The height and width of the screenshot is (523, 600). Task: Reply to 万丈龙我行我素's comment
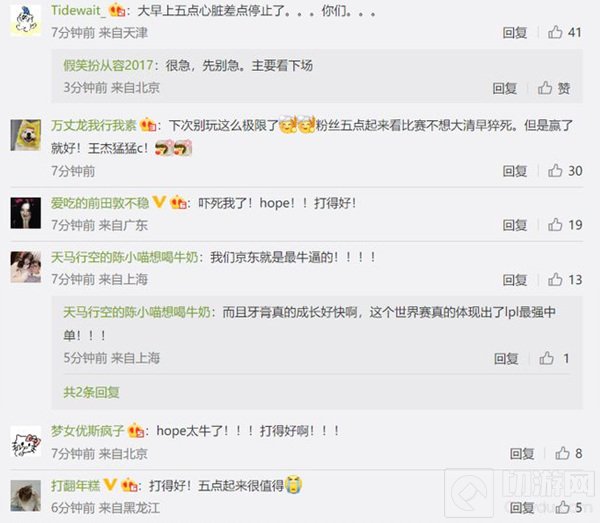click(x=515, y=171)
